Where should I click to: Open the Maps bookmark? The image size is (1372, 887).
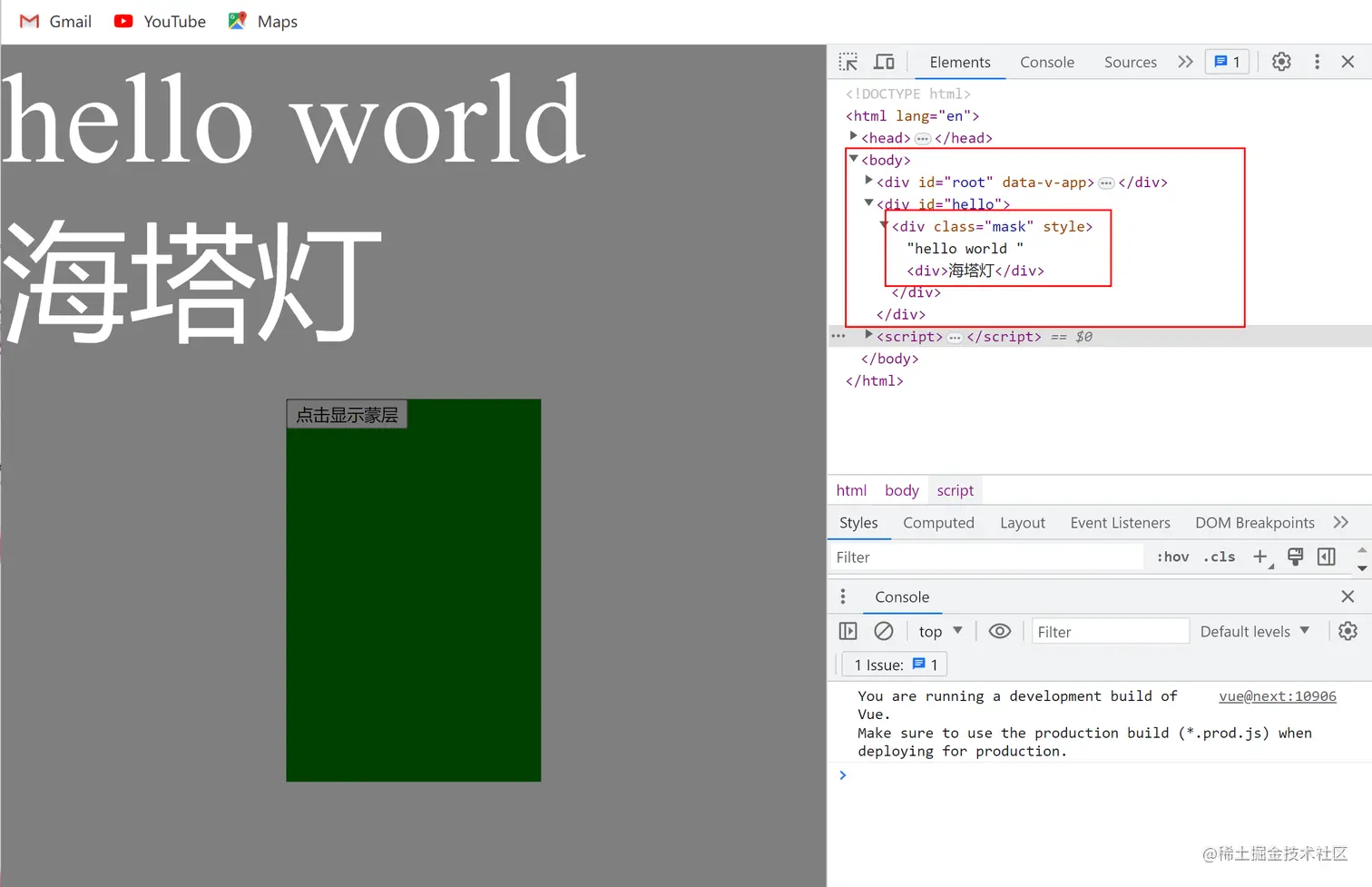[x=262, y=21]
